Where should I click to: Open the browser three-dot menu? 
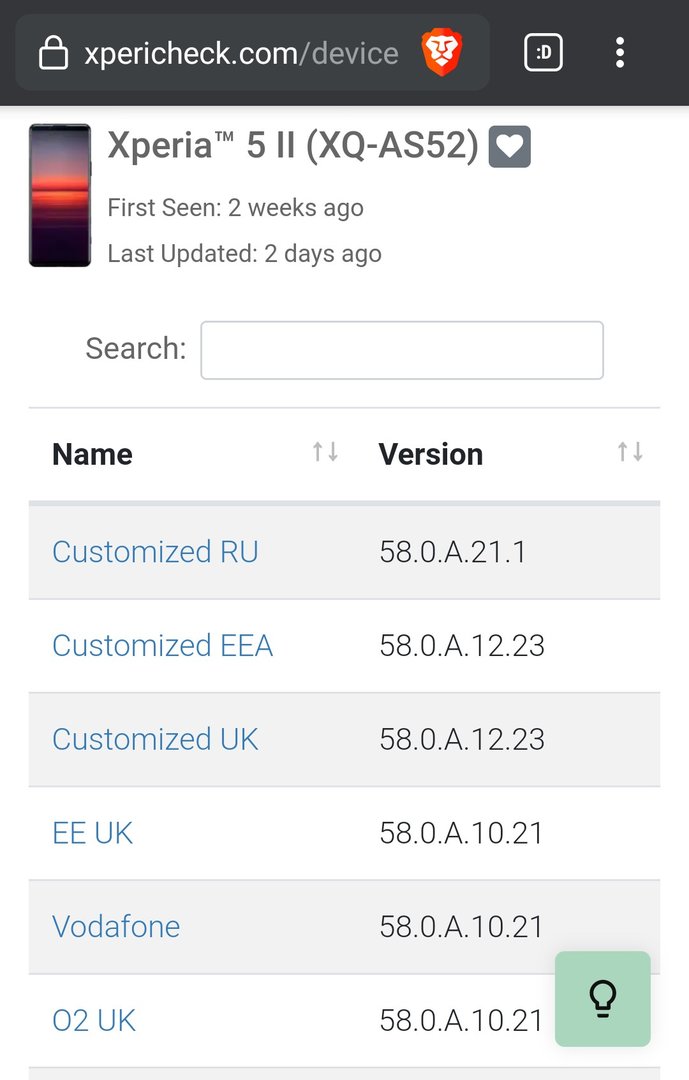tap(619, 52)
